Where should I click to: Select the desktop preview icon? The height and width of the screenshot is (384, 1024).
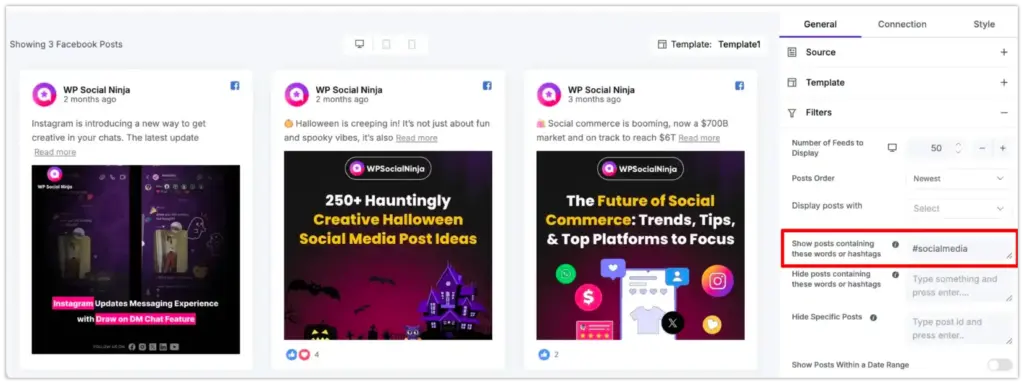tap(359, 44)
